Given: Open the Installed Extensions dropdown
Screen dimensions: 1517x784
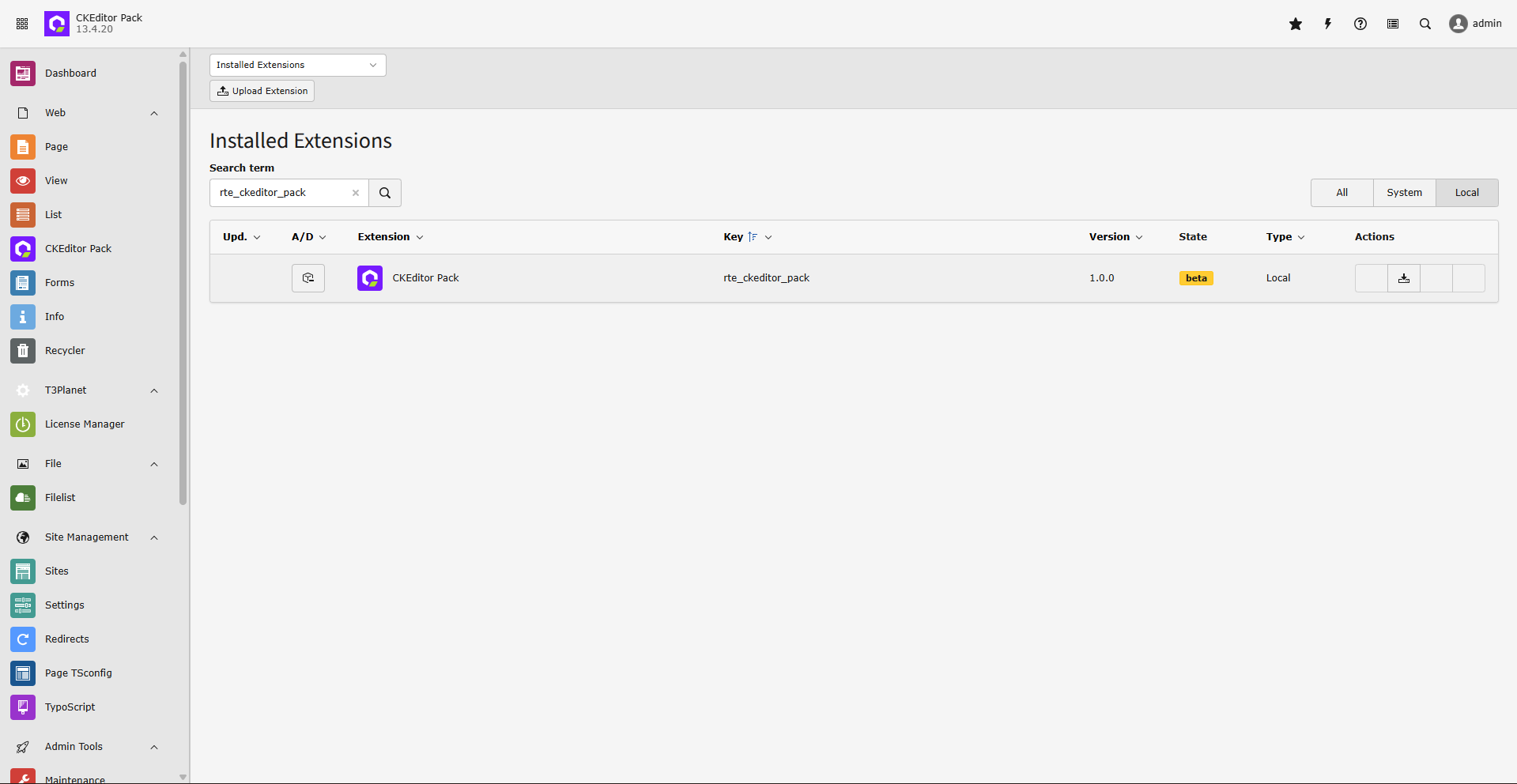Looking at the screenshot, I should click(297, 65).
